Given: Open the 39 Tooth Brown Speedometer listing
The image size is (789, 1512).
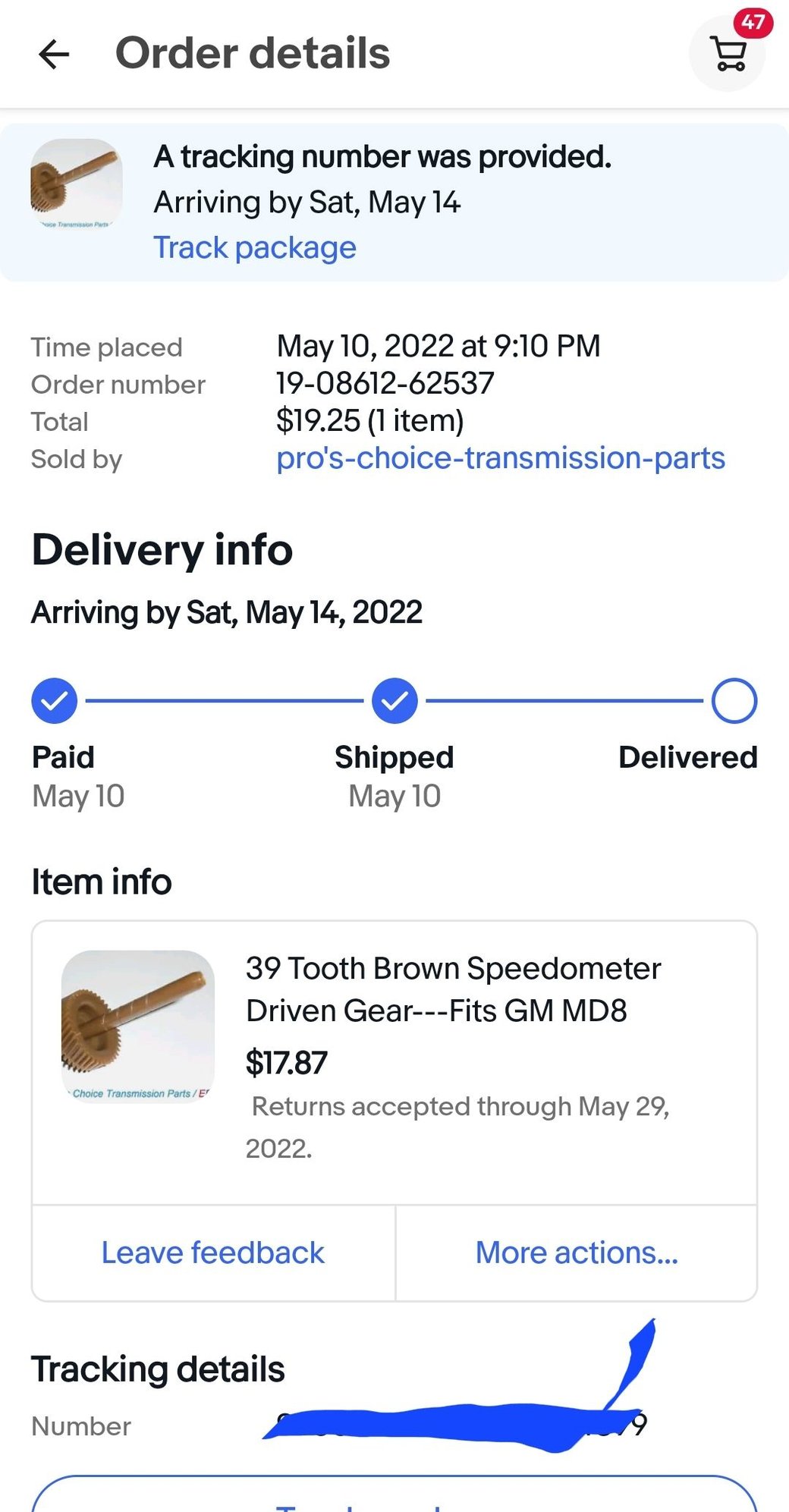Looking at the screenshot, I should coord(453,989).
